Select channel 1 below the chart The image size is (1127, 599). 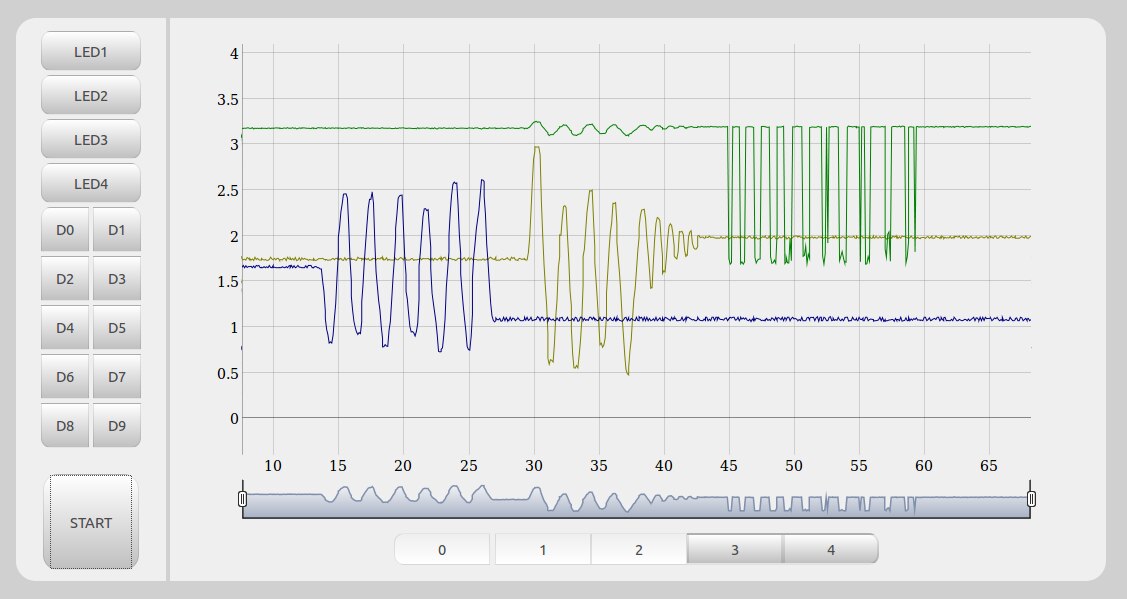tap(543, 549)
